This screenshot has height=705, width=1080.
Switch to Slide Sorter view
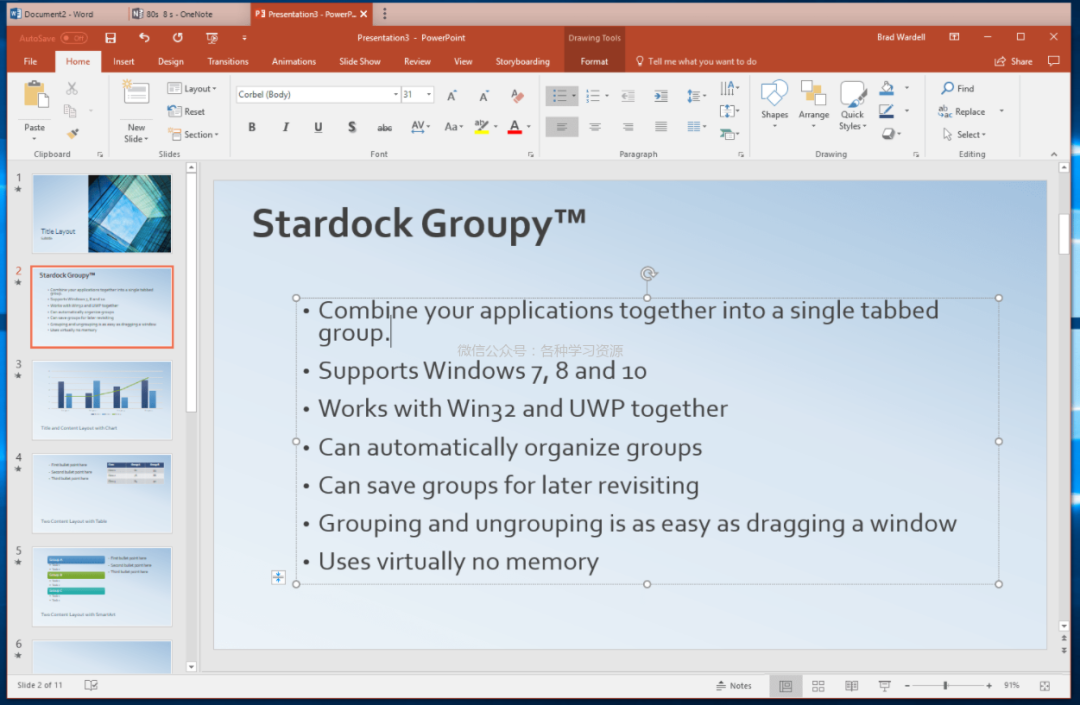pos(818,686)
